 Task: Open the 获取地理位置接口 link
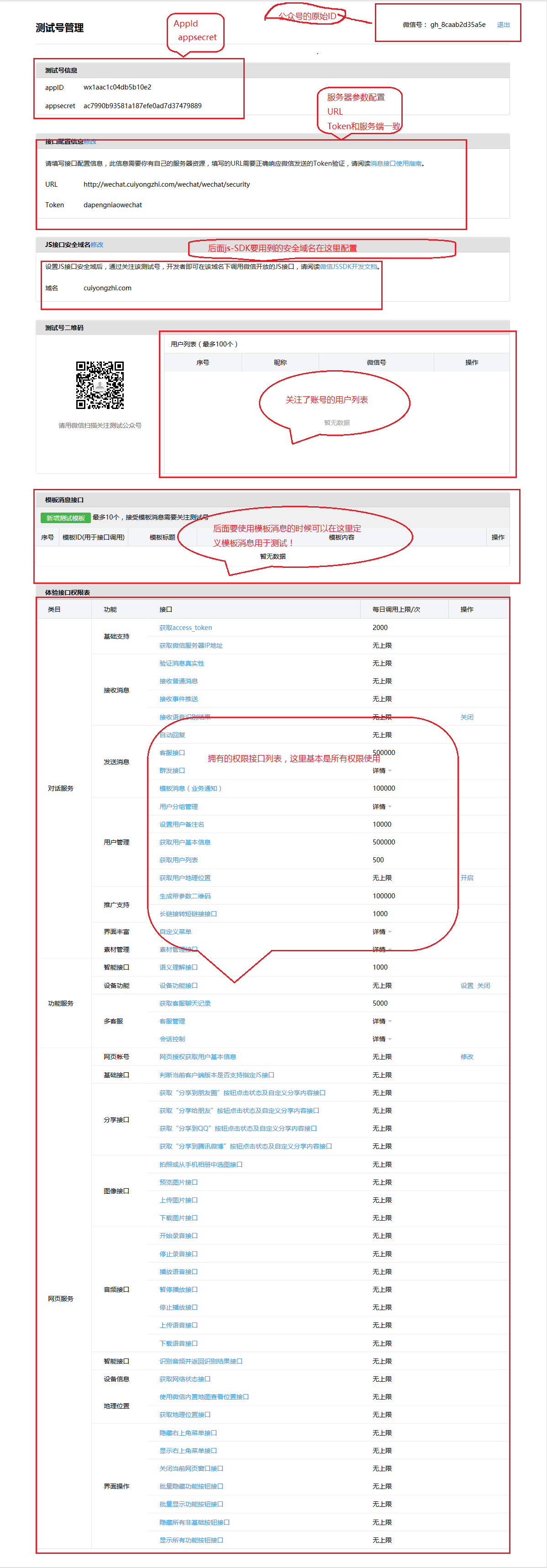[184, 1415]
